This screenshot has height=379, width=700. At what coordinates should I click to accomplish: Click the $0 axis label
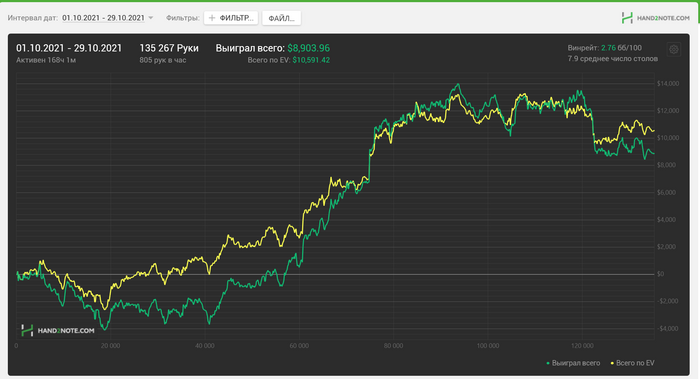point(661,274)
